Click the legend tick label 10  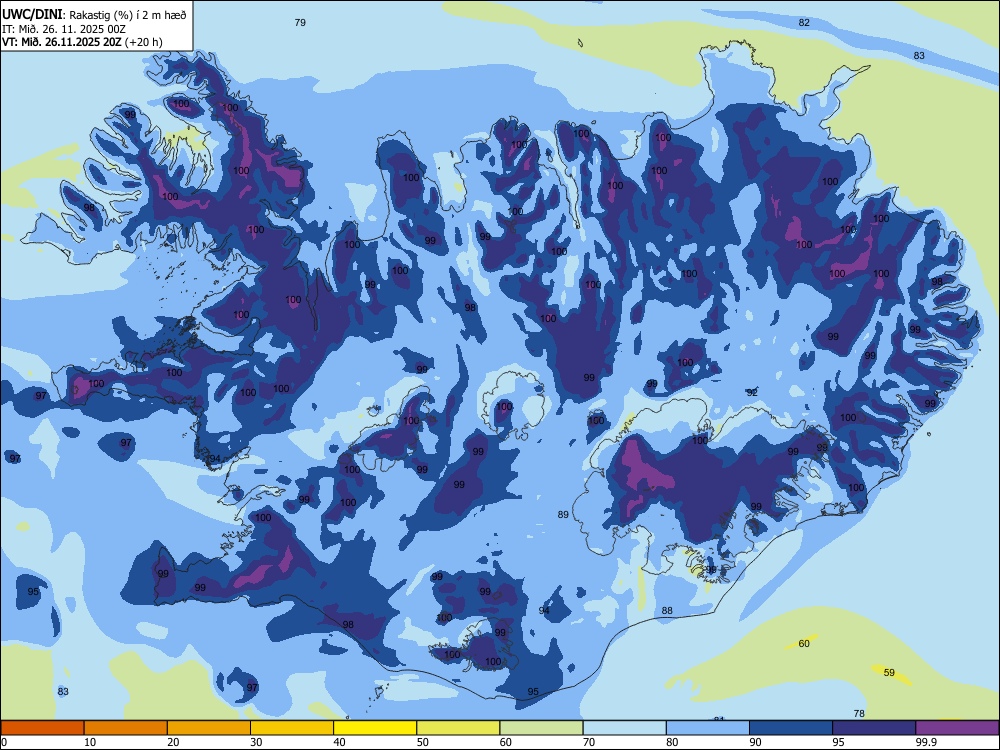click(x=90, y=742)
